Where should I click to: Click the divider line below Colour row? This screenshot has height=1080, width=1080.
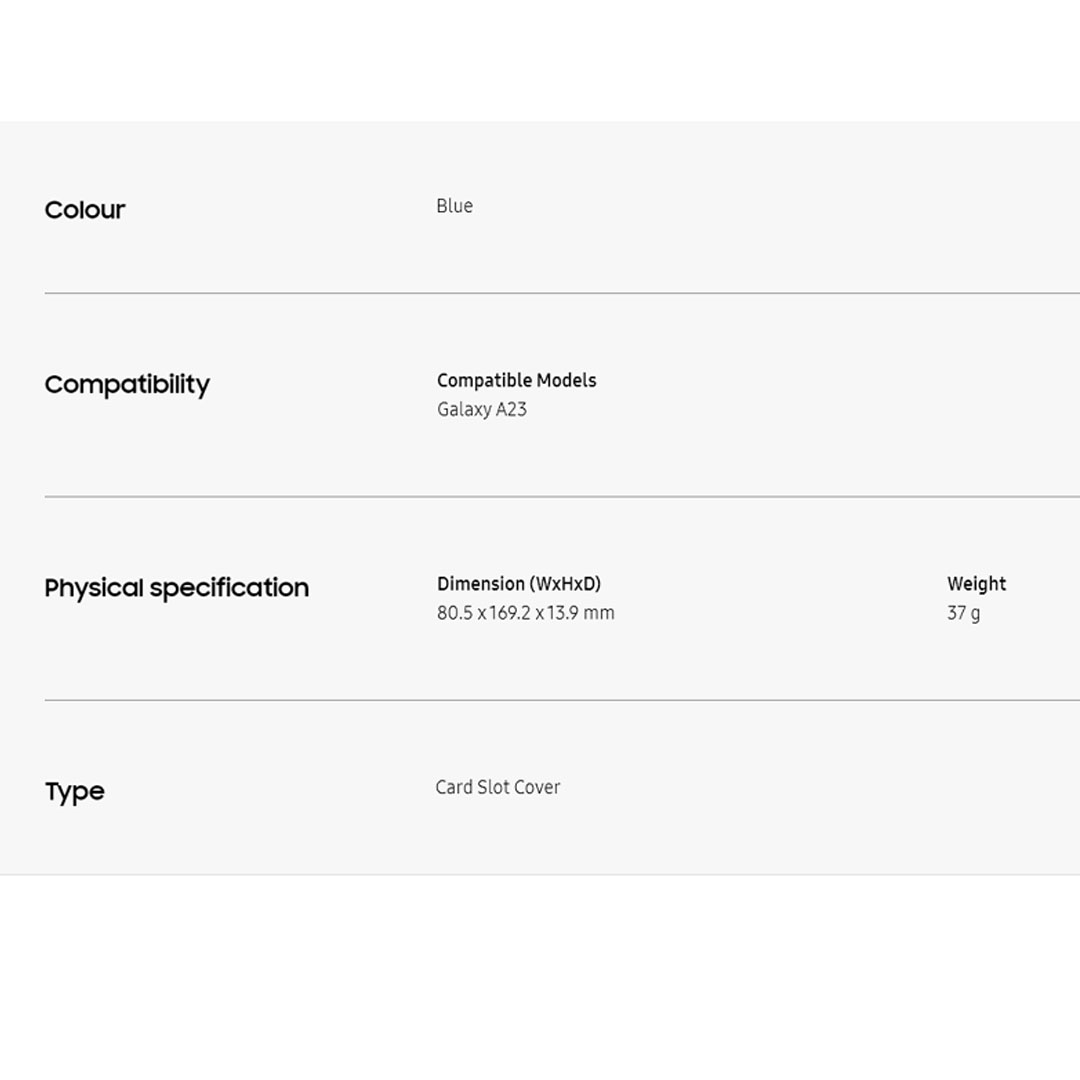(560, 293)
